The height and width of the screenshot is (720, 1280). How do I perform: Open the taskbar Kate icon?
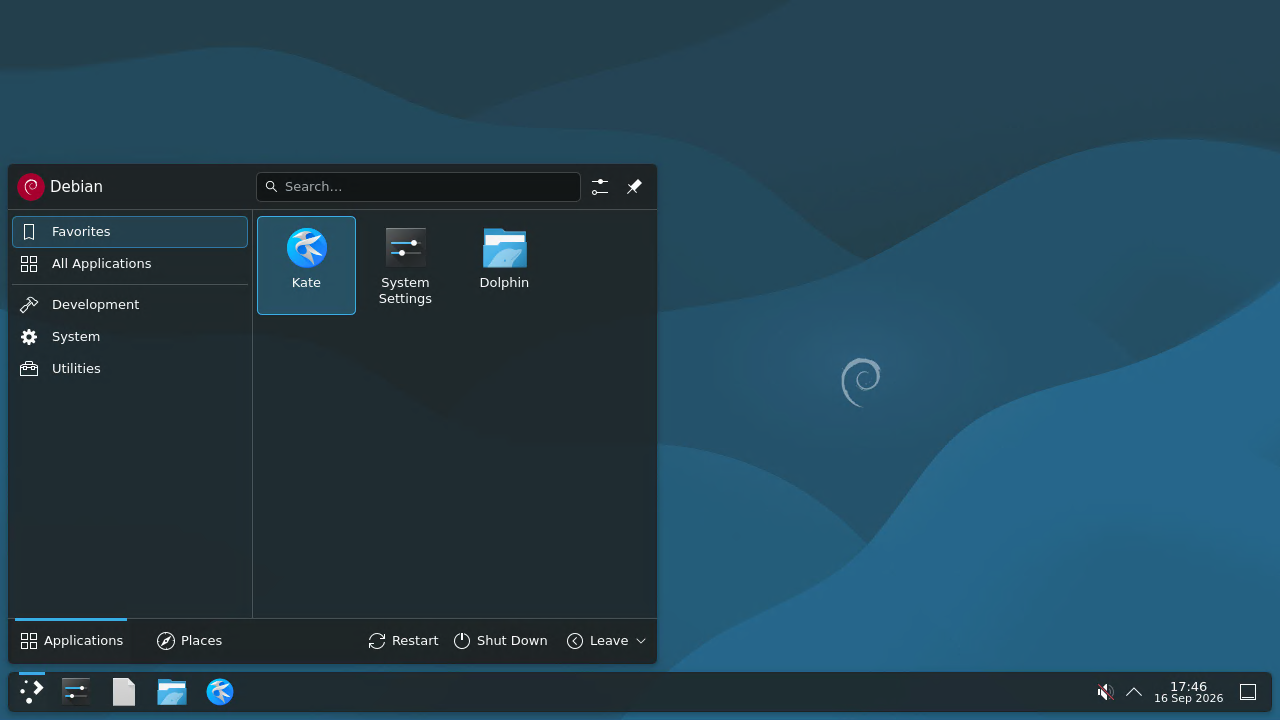point(220,692)
